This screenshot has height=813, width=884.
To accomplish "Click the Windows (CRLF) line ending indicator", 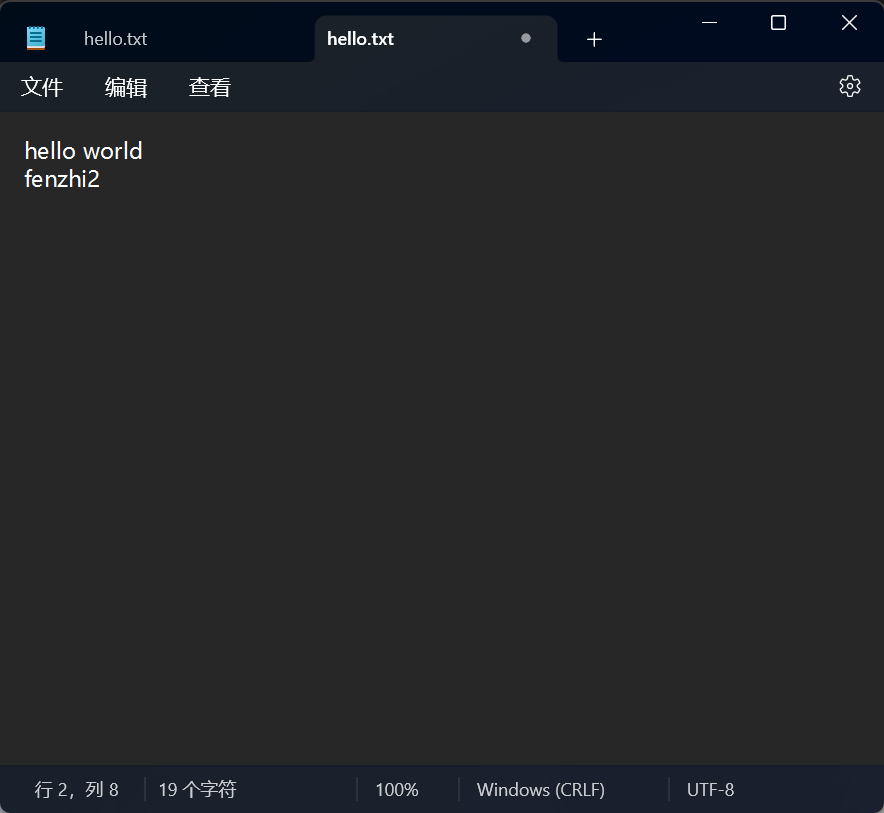I will [541, 789].
